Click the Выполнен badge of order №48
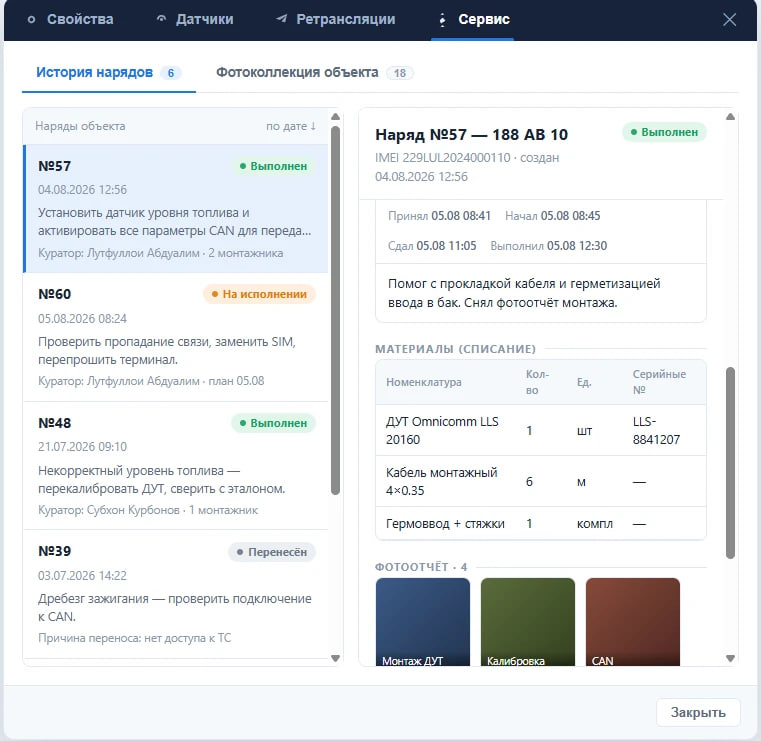The height and width of the screenshot is (741, 761). (273, 423)
